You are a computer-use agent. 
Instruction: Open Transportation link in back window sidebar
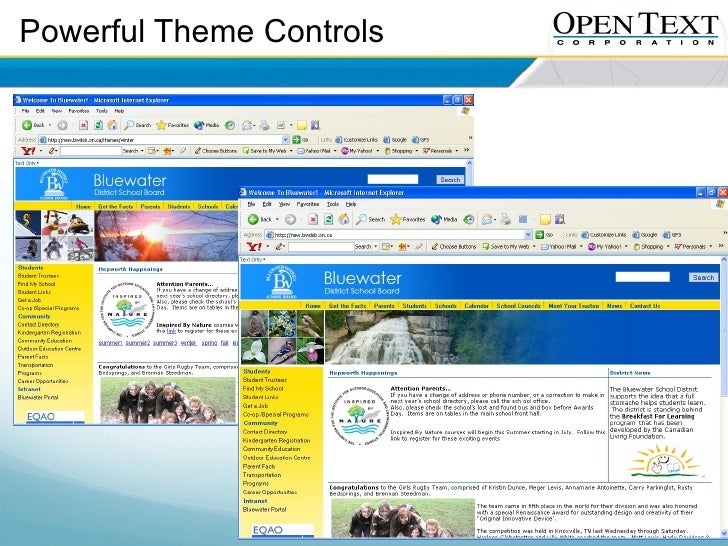[x=35, y=365]
